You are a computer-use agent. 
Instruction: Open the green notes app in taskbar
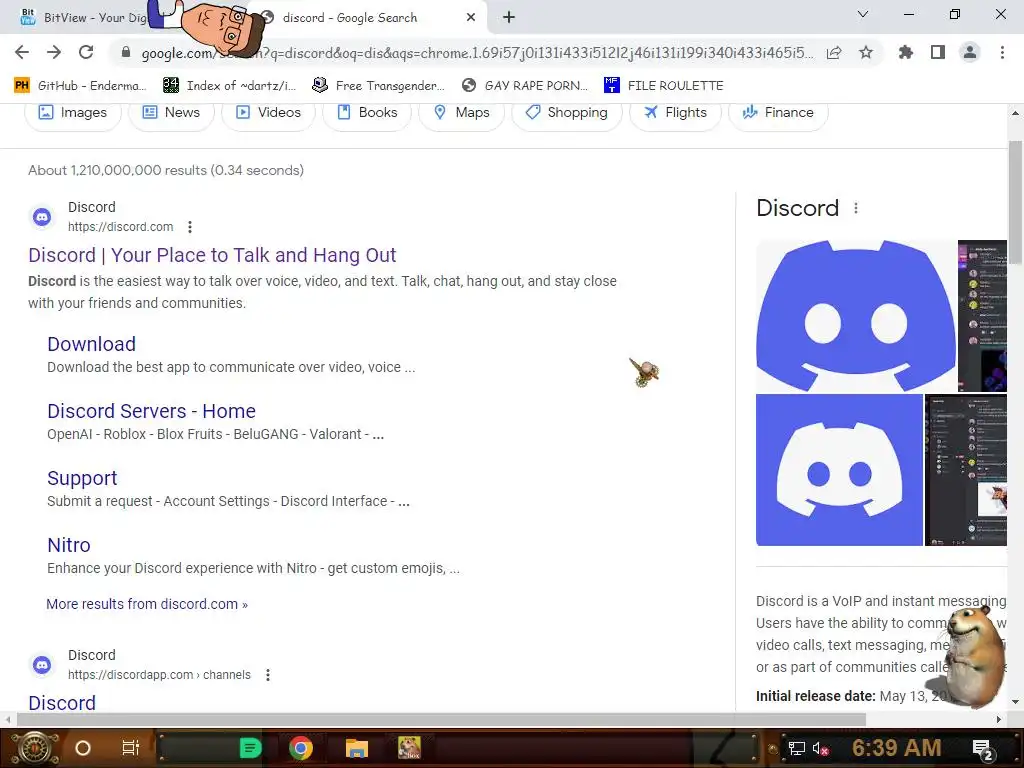[250, 748]
